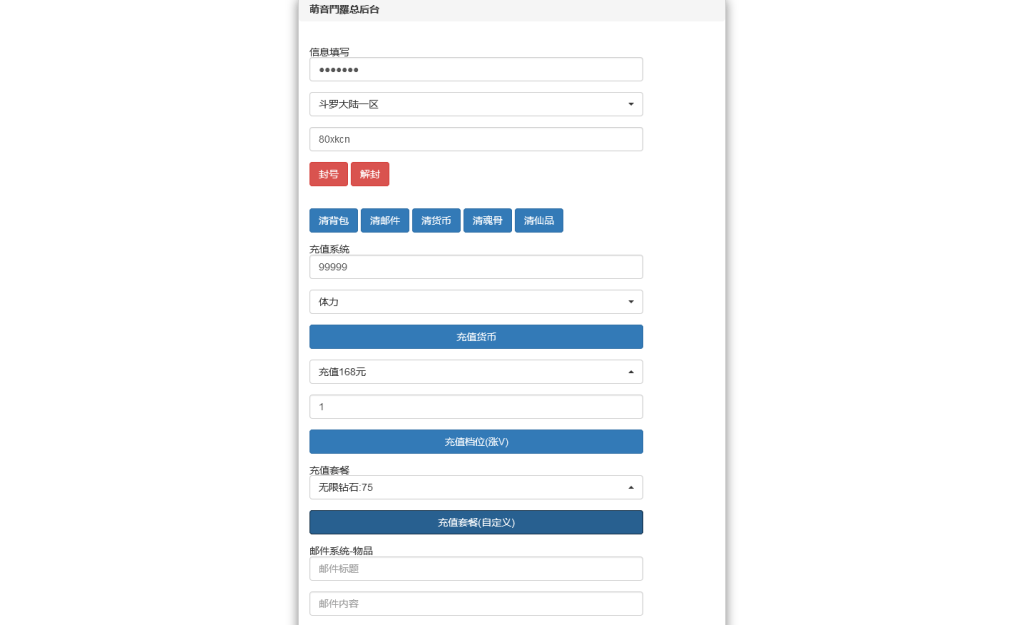Click the masked password input field

(x=475, y=69)
